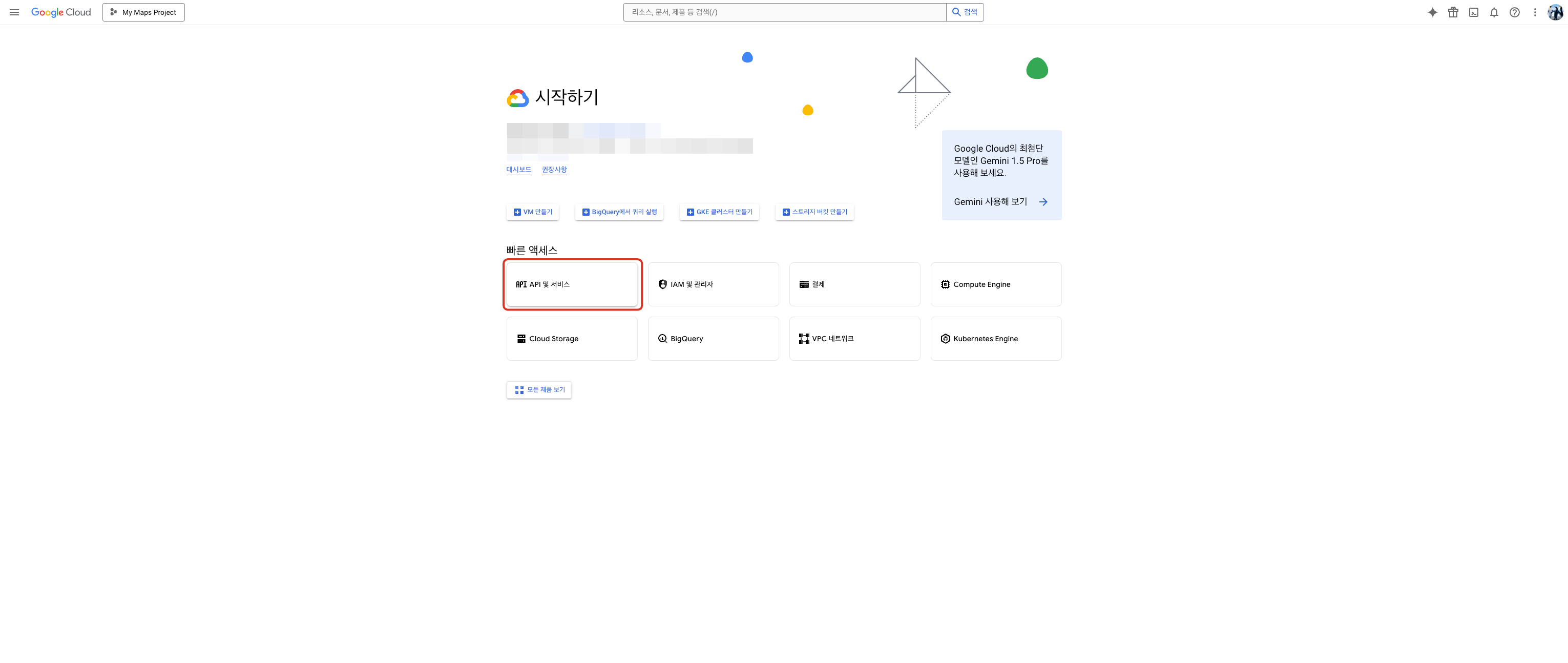Viewport: 1568px width, 663px height.
Task: Click 모든 제품 보기 button
Action: [x=539, y=389]
